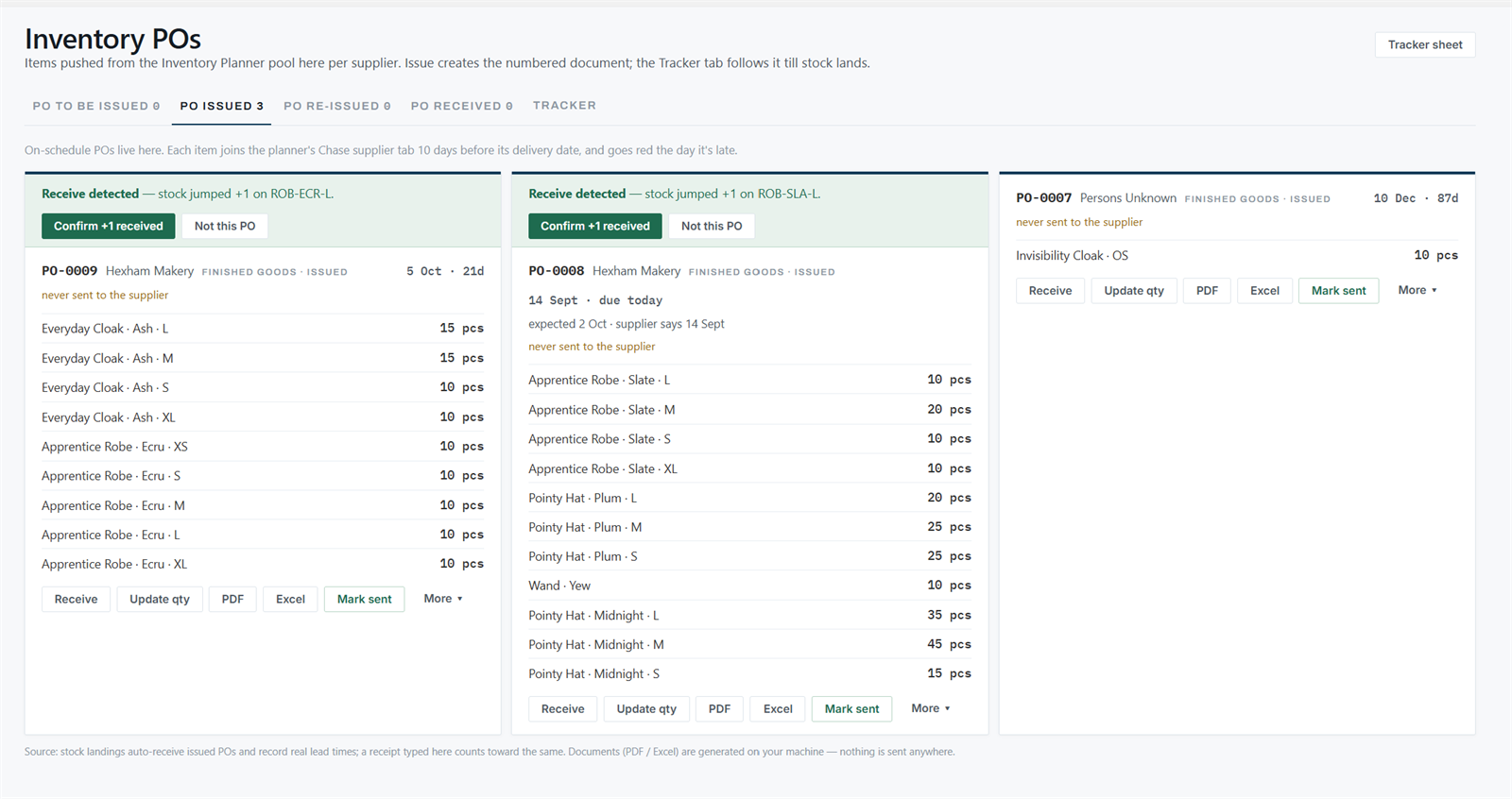
Task: Open More dropdown on PO-0007
Action: tap(1417, 290)
